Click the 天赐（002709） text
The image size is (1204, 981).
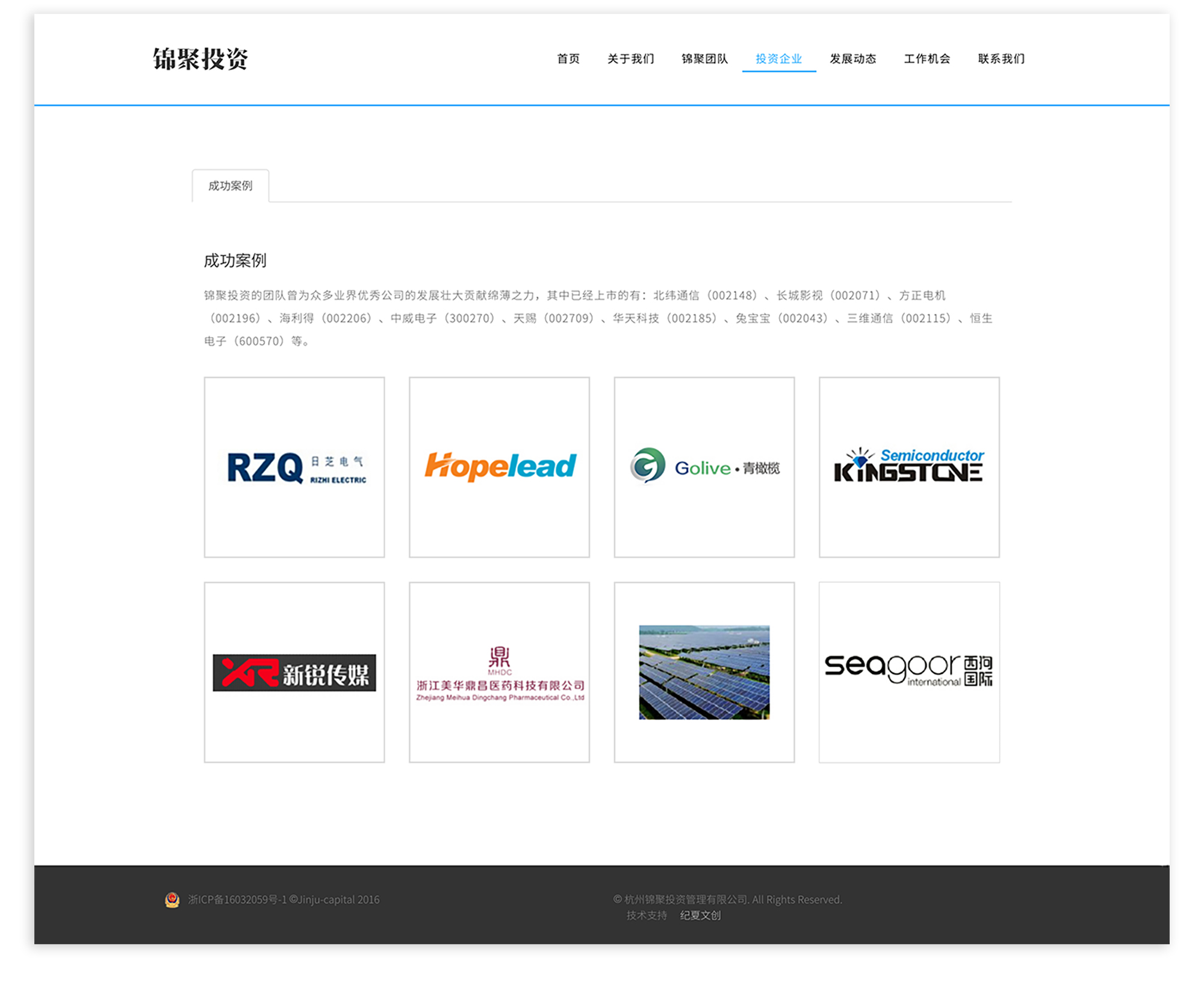click(x=554, y=318)
